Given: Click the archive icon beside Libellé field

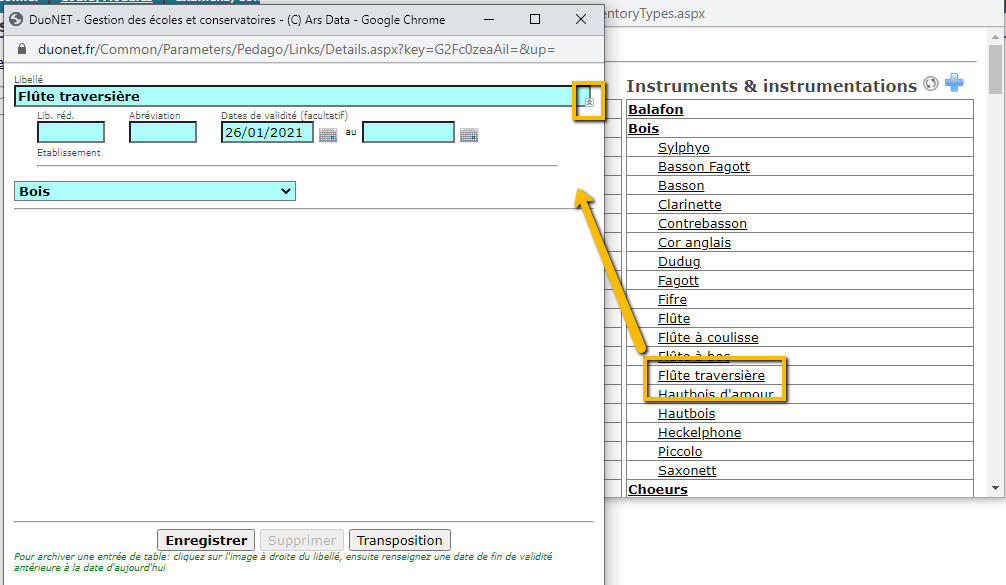Looking at the screenshot, I should click(589, 101).
